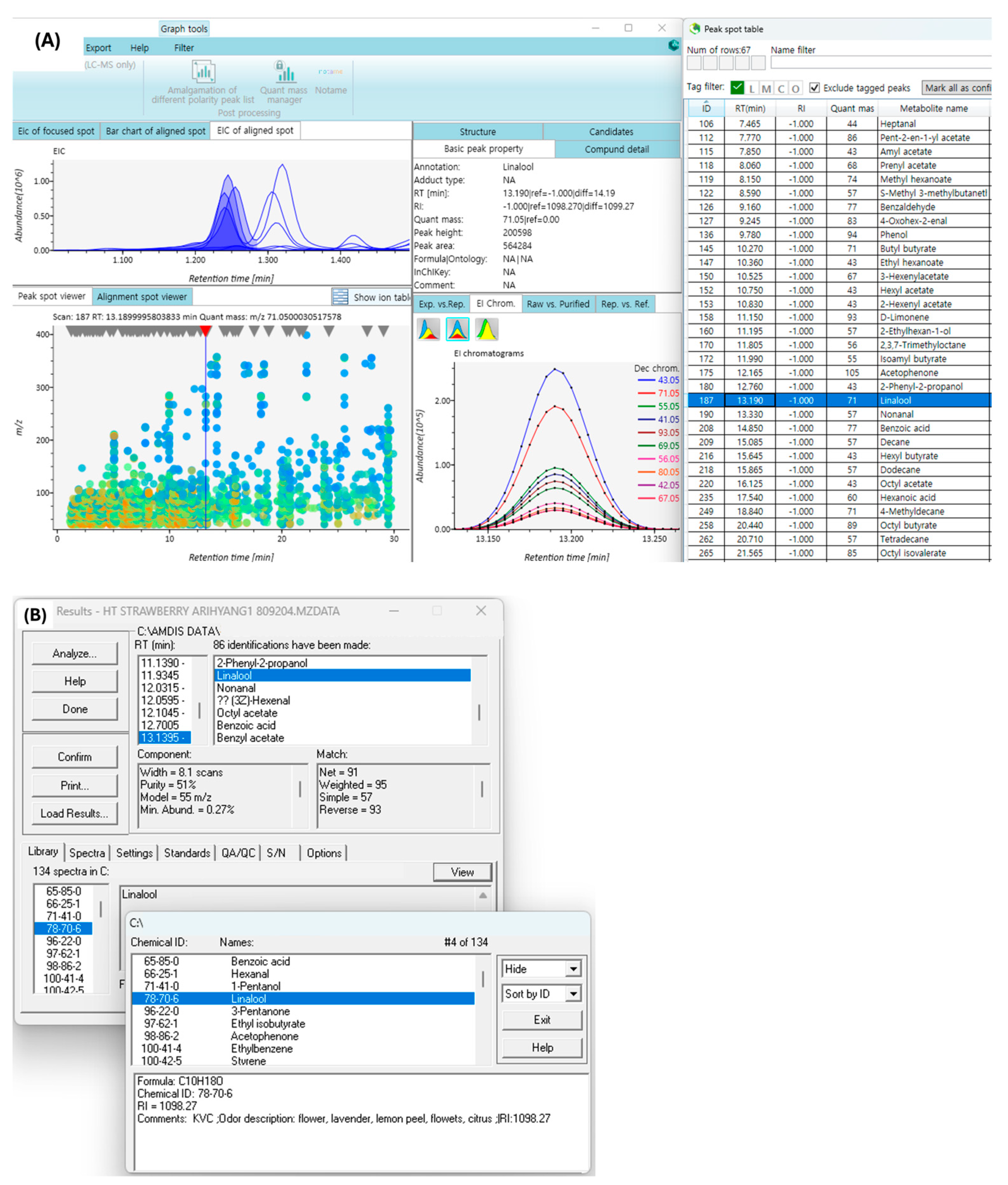
Task: Select the first chromatogram display mode icon
Action: (429, 330)
